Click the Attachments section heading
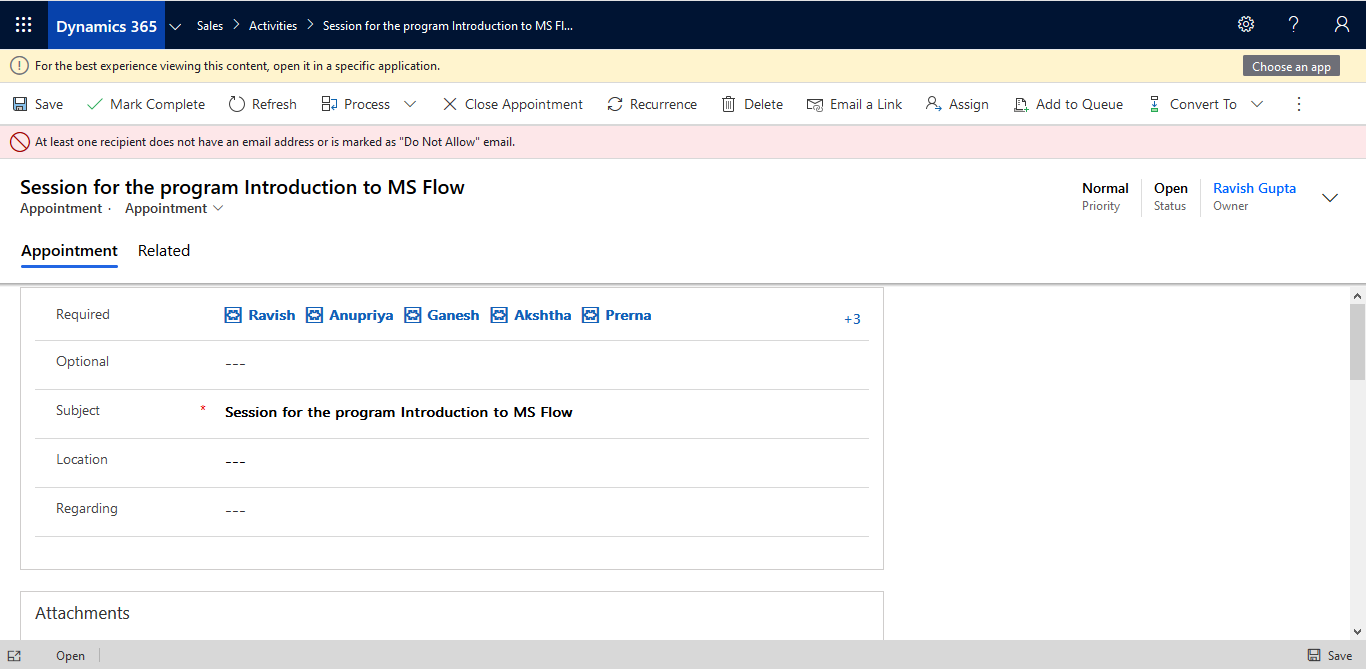This screenshot has height=669, width=1366. pyautogui.click(x=82, y=613)
